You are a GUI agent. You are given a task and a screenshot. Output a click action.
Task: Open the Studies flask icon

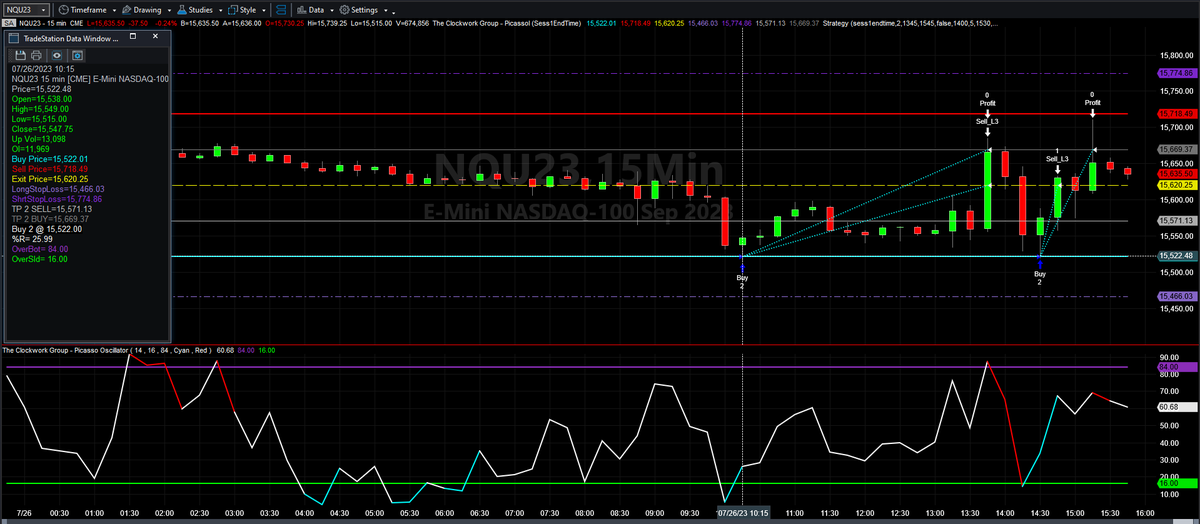pos(182,10)
